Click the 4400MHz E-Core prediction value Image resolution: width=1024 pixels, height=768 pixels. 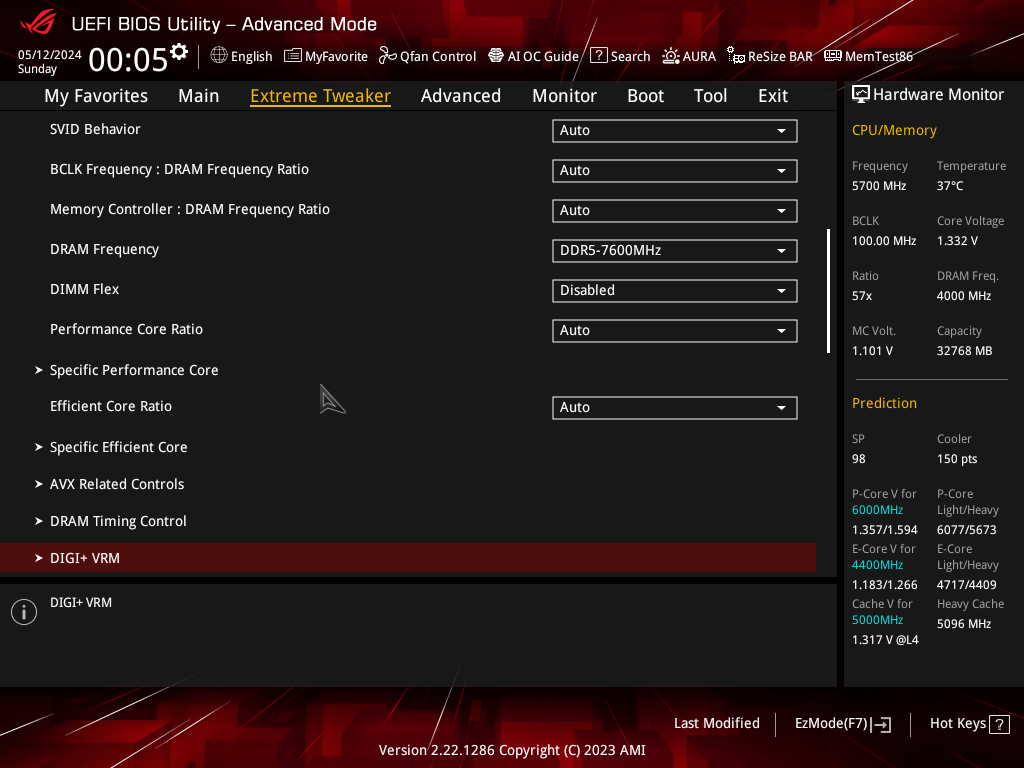[877, 565]
